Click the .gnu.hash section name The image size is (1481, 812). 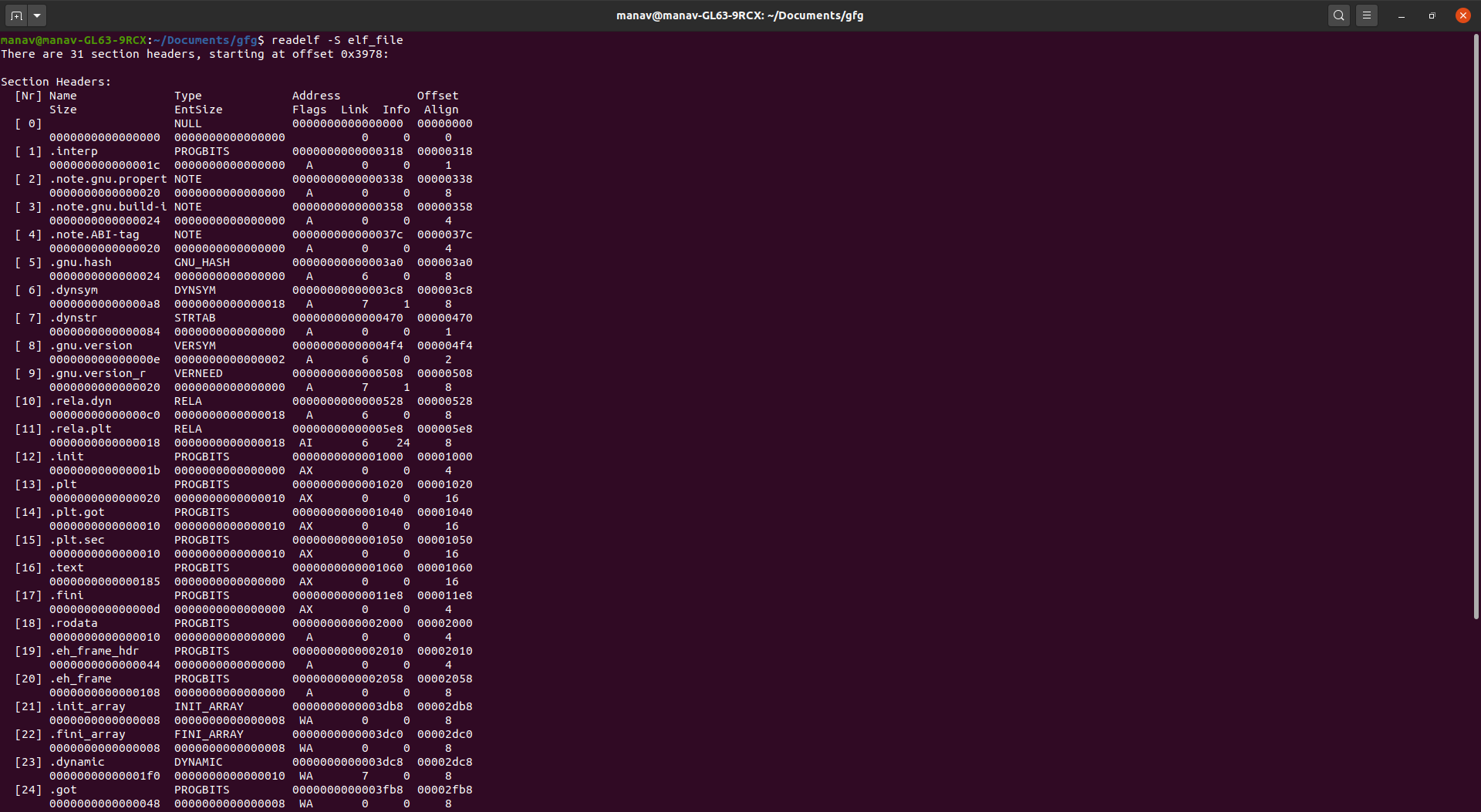[x=80, y=262]
